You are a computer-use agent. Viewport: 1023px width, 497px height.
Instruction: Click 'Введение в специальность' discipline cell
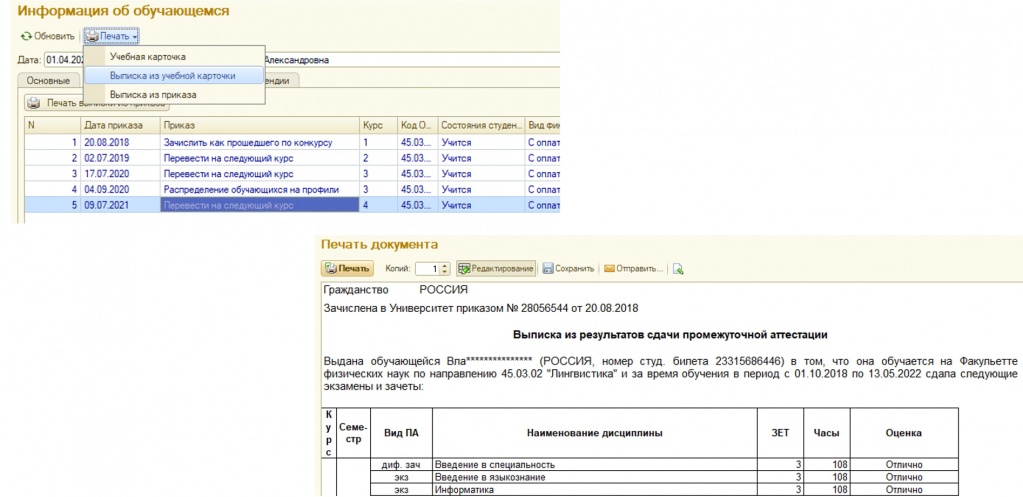[594, 465]
